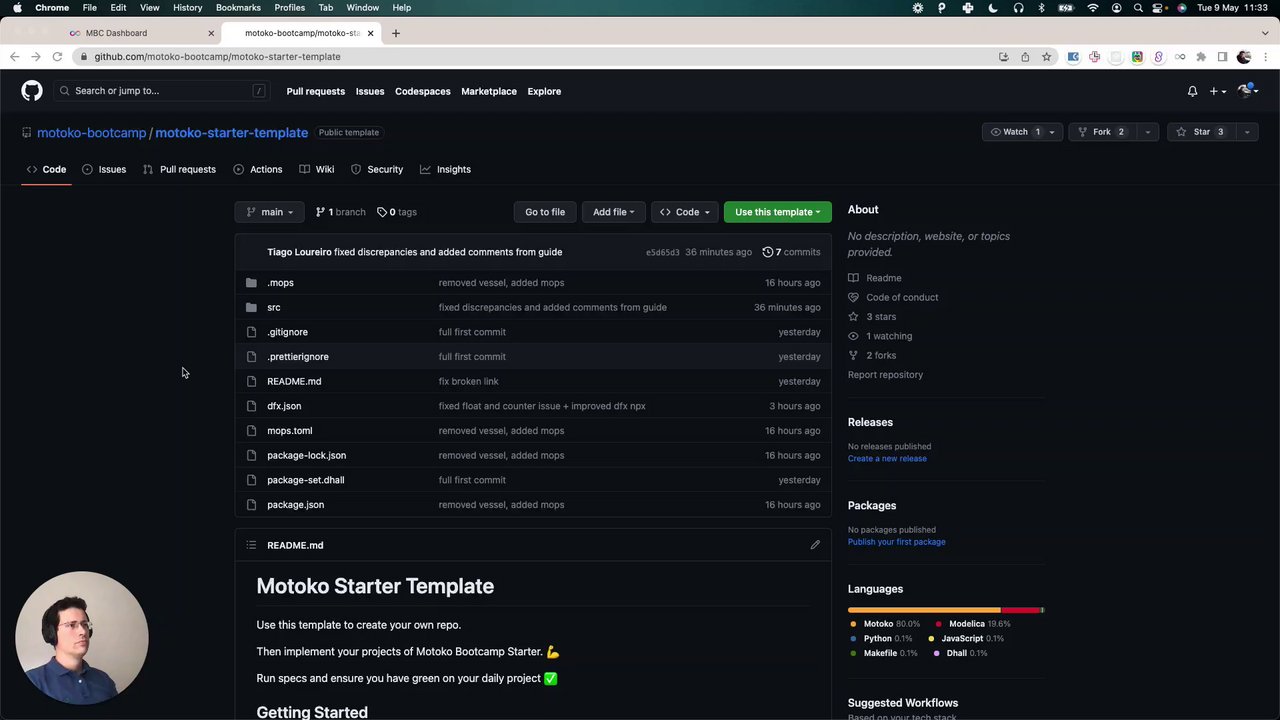This screenshot has height=720, width=1280.
Task: Open the 1 branch link
Action: (340, 212)
